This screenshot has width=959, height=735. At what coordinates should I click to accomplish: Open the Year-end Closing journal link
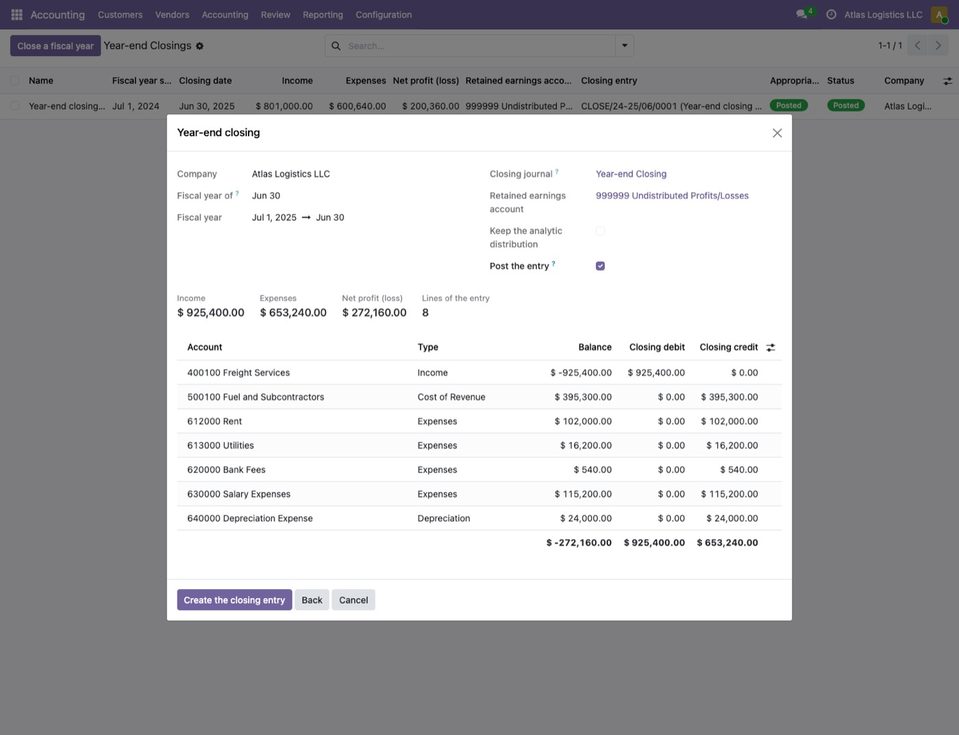(x=631, y=174)
